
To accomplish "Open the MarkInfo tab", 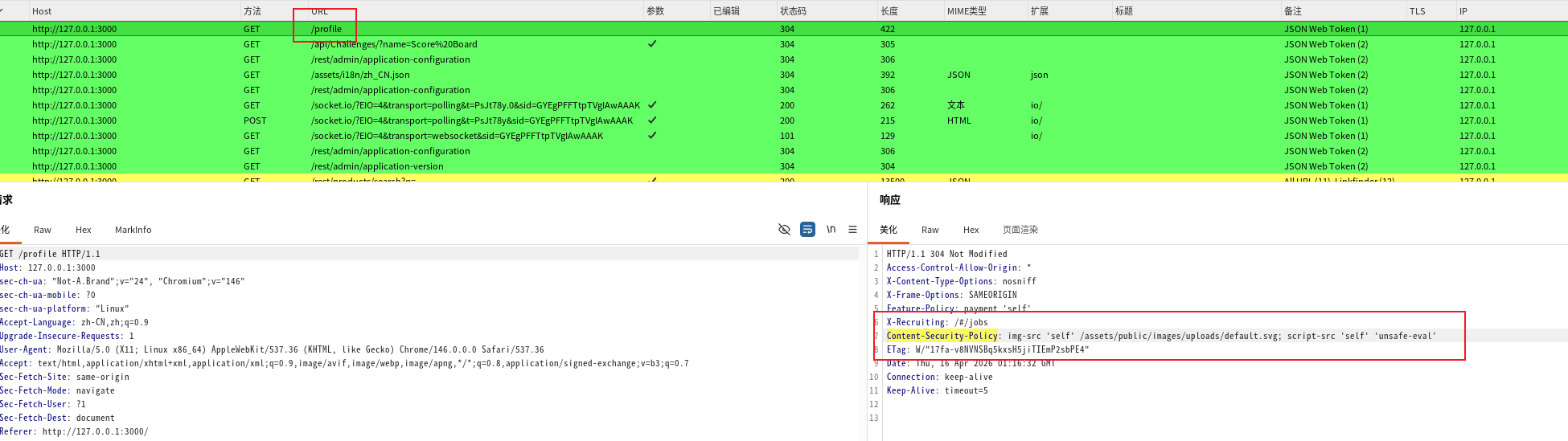I will (x=133, y=230).
